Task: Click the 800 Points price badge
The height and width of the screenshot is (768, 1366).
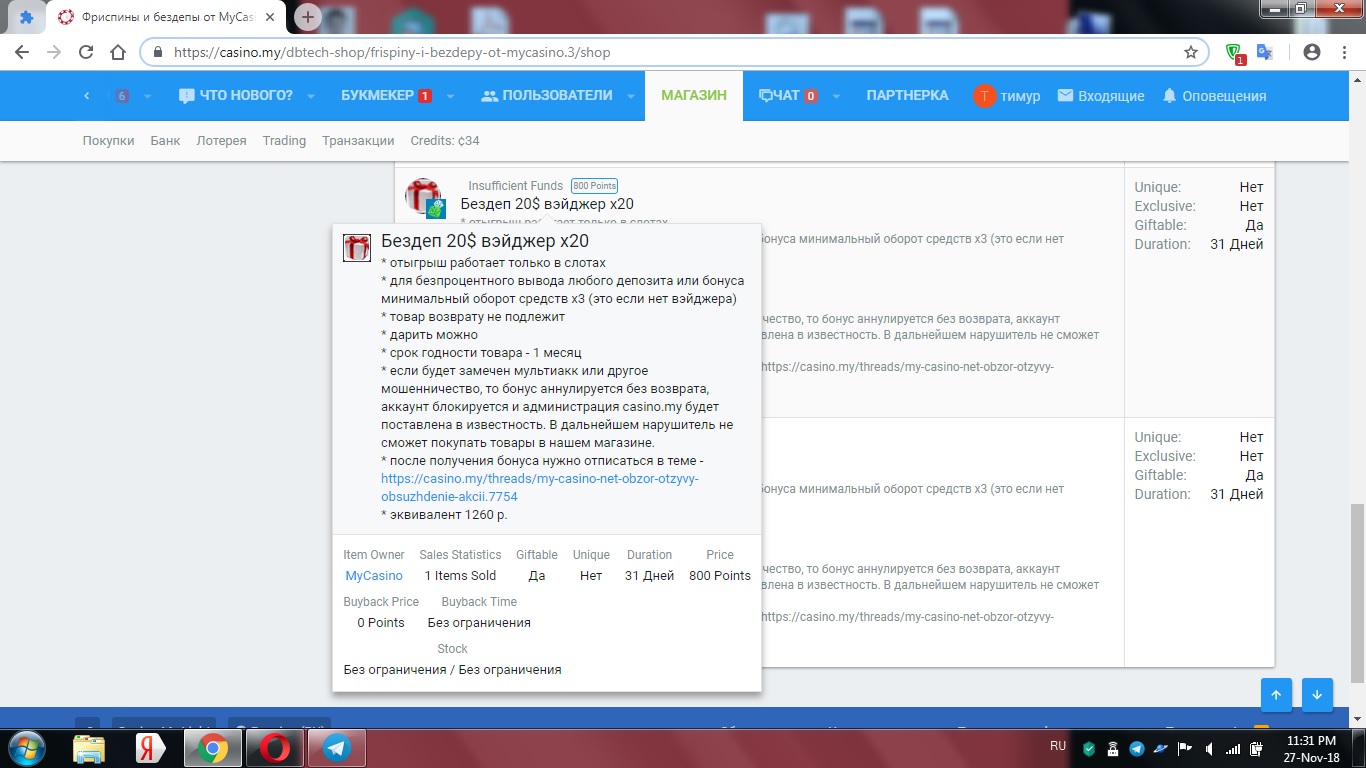Action: point(595,186)
